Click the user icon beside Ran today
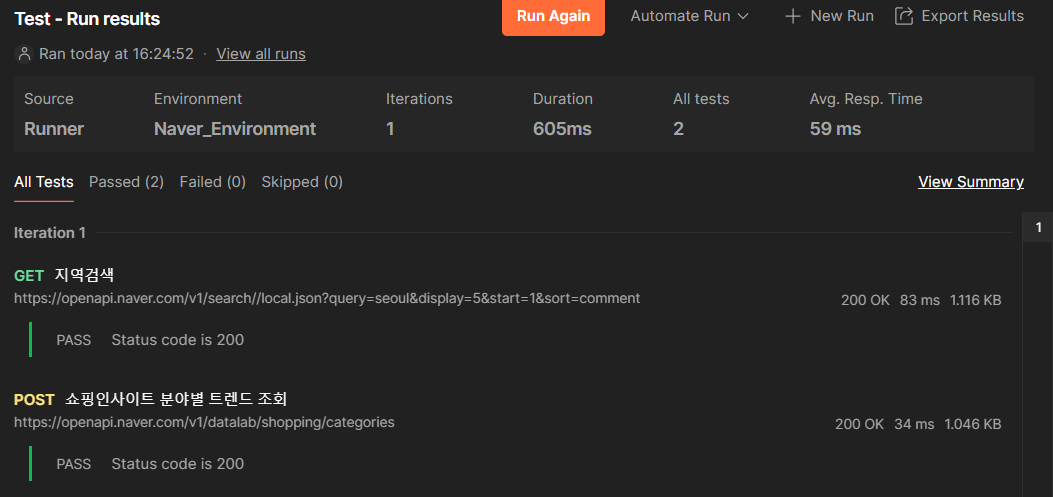 (24, 54)
